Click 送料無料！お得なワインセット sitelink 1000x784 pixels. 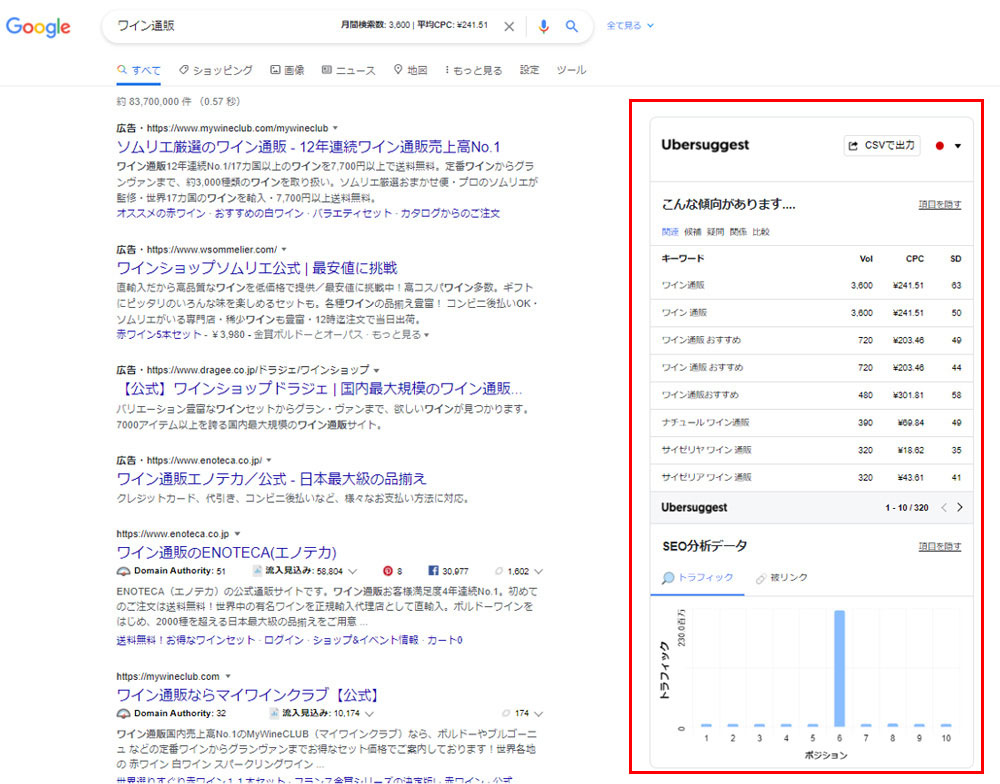(186, 640)
